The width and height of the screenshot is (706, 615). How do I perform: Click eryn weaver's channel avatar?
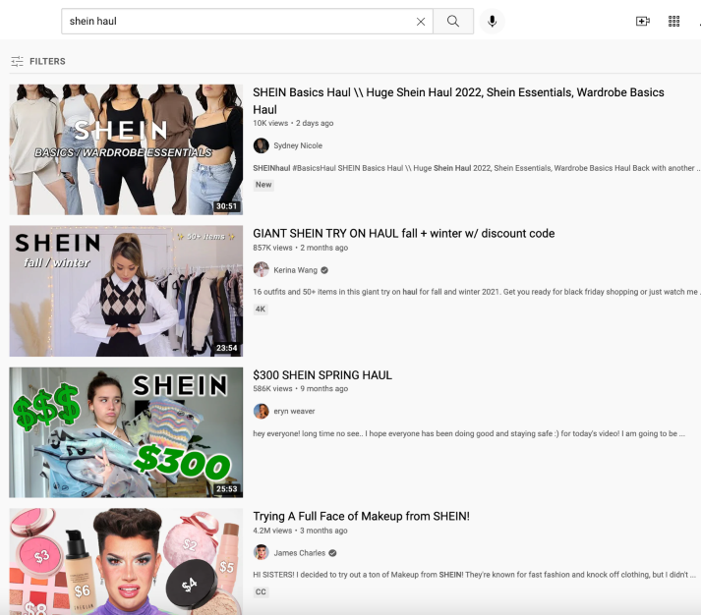[x=261, y=411]
